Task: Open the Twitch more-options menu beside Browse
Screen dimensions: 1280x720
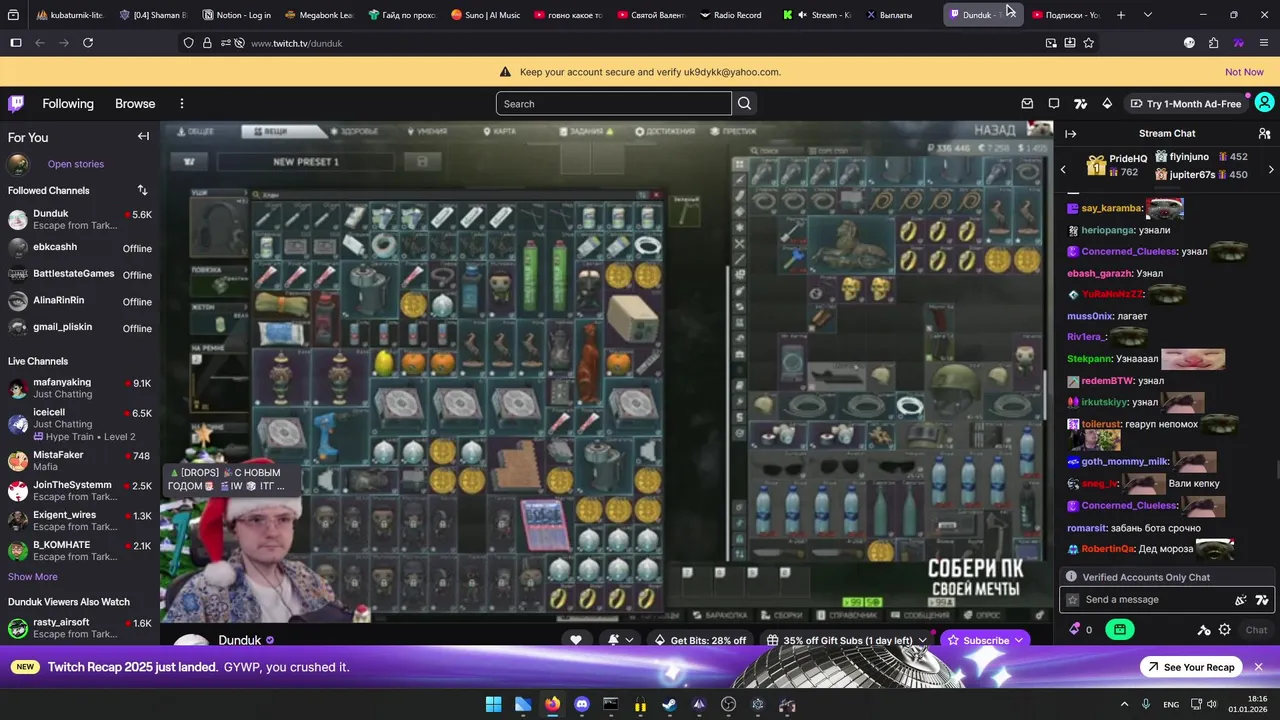Action: click(x=182, y=103)
